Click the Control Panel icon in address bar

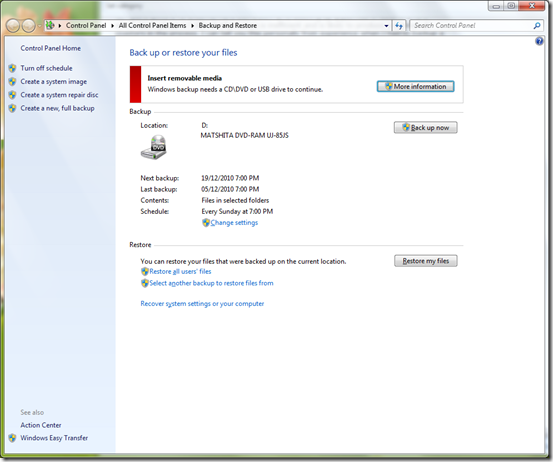50,25
